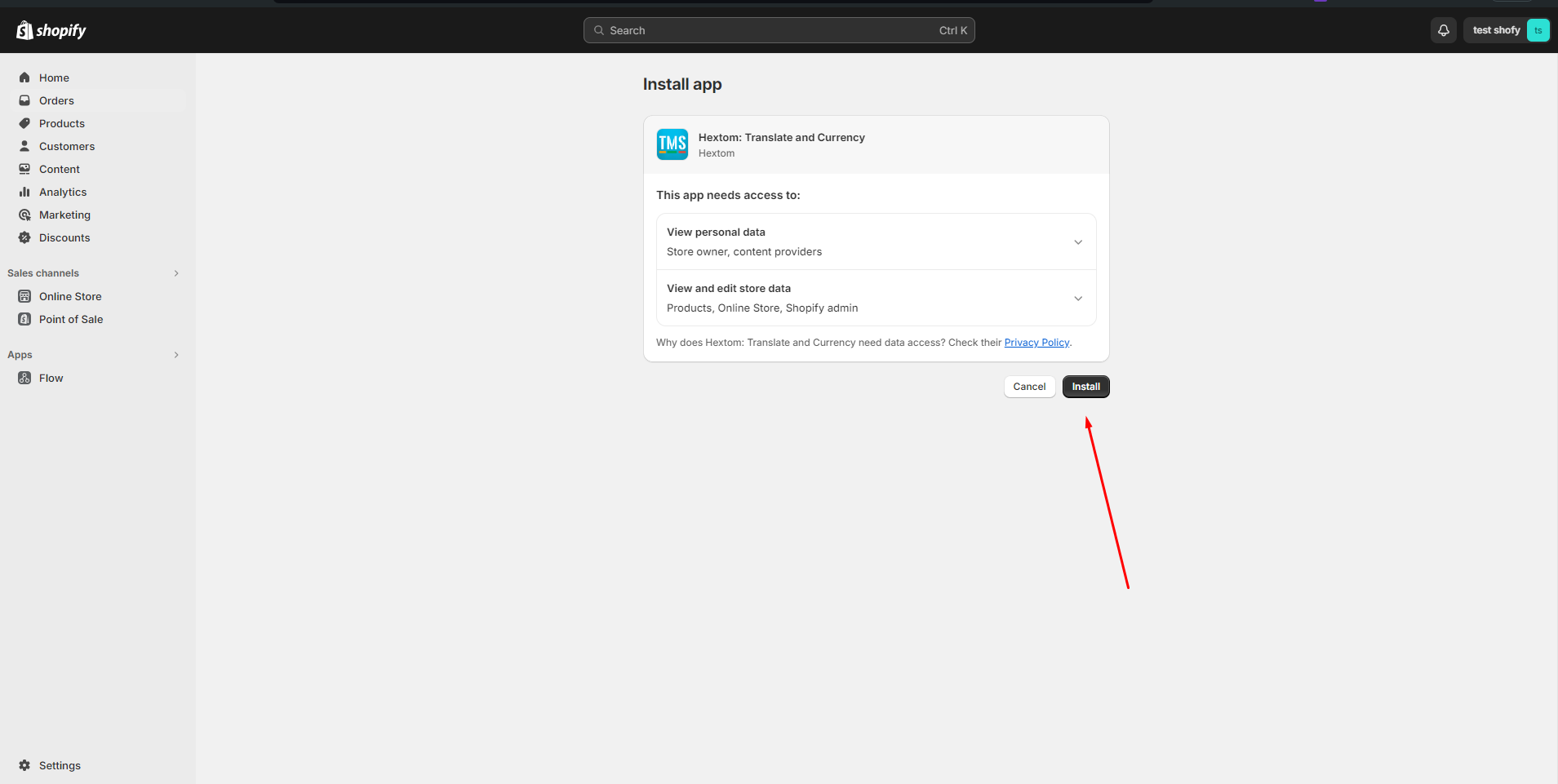The image size is (1558, 784).
Task: Click the search magnifier icon
Action: coord(599,30)
